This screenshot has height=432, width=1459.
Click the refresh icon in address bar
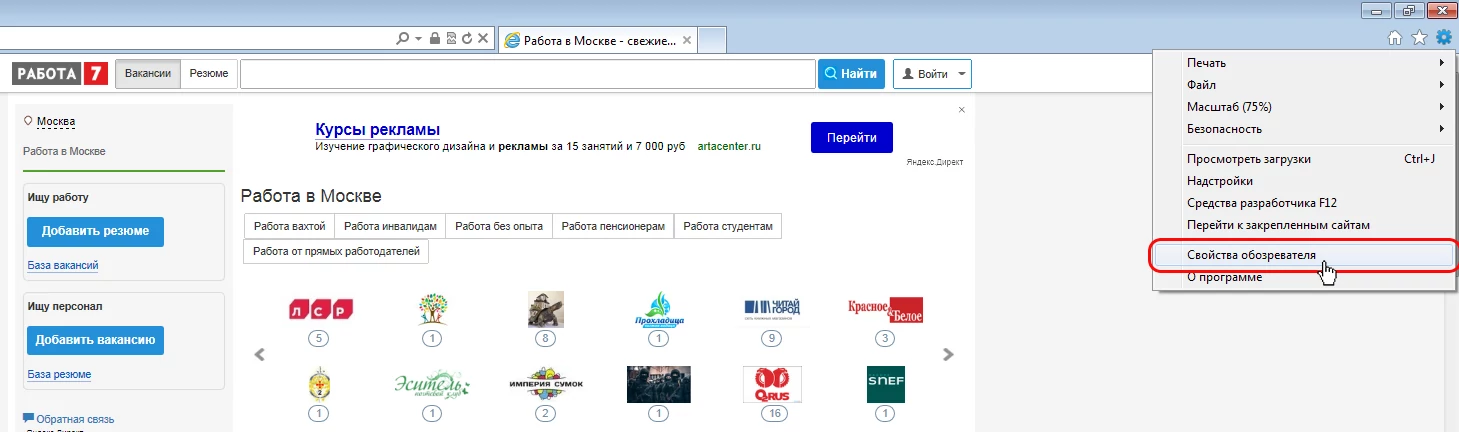467,39
